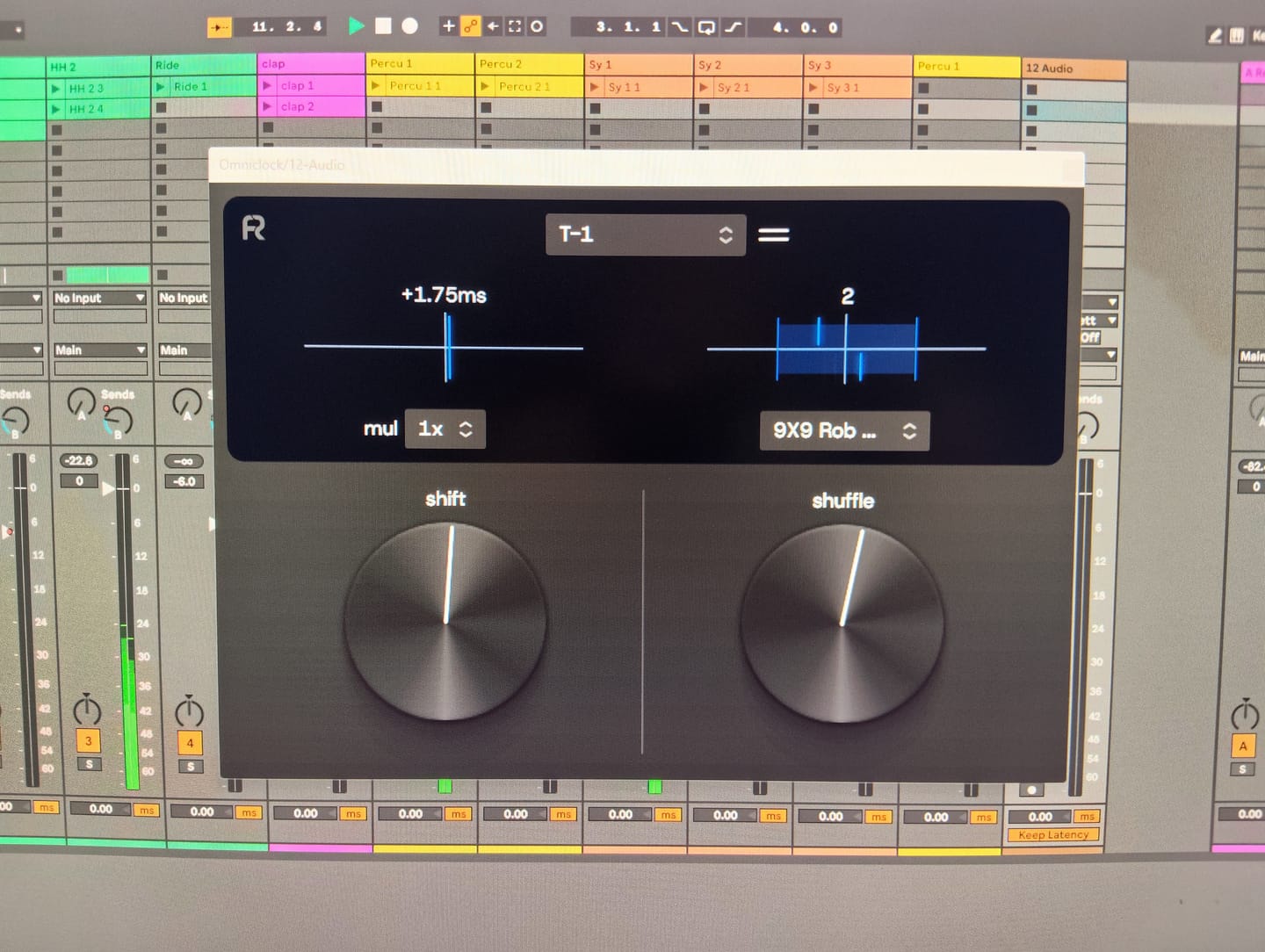Screen dimensions: 1265x952
Task: Arm the 12 Audio track for recording
Action: coord(1031,790)
